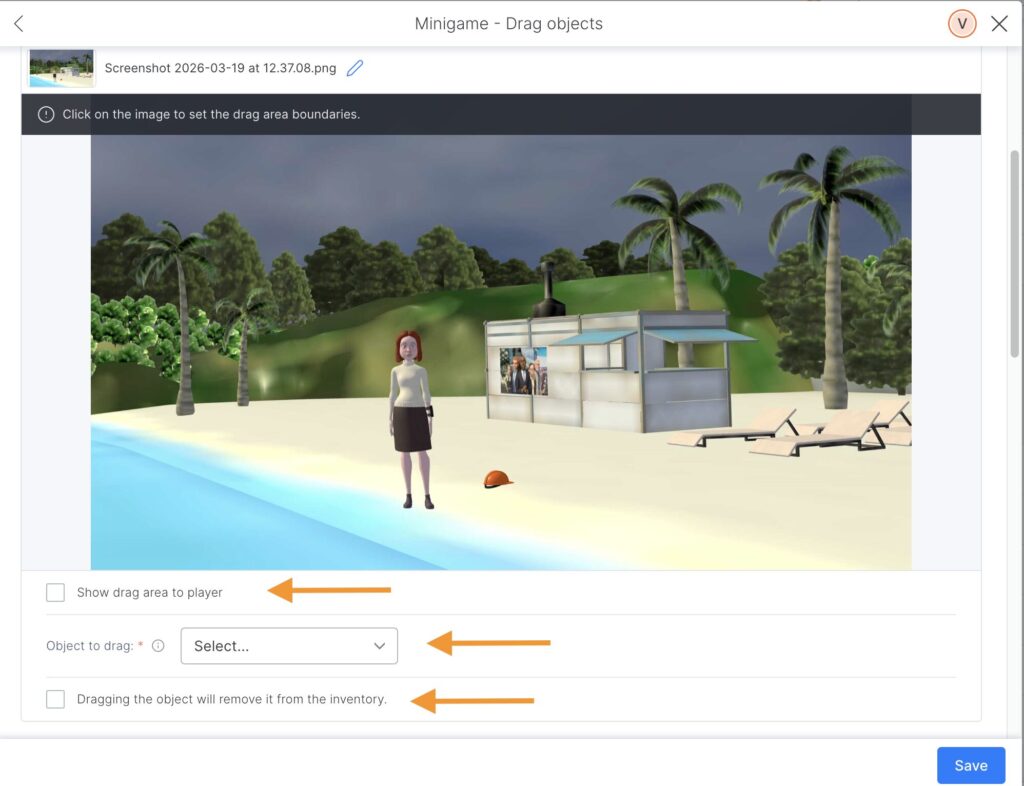This screenshot has width=1024, height=786.
Task: Open the V user avatar menu
Action: pos(961,23)
